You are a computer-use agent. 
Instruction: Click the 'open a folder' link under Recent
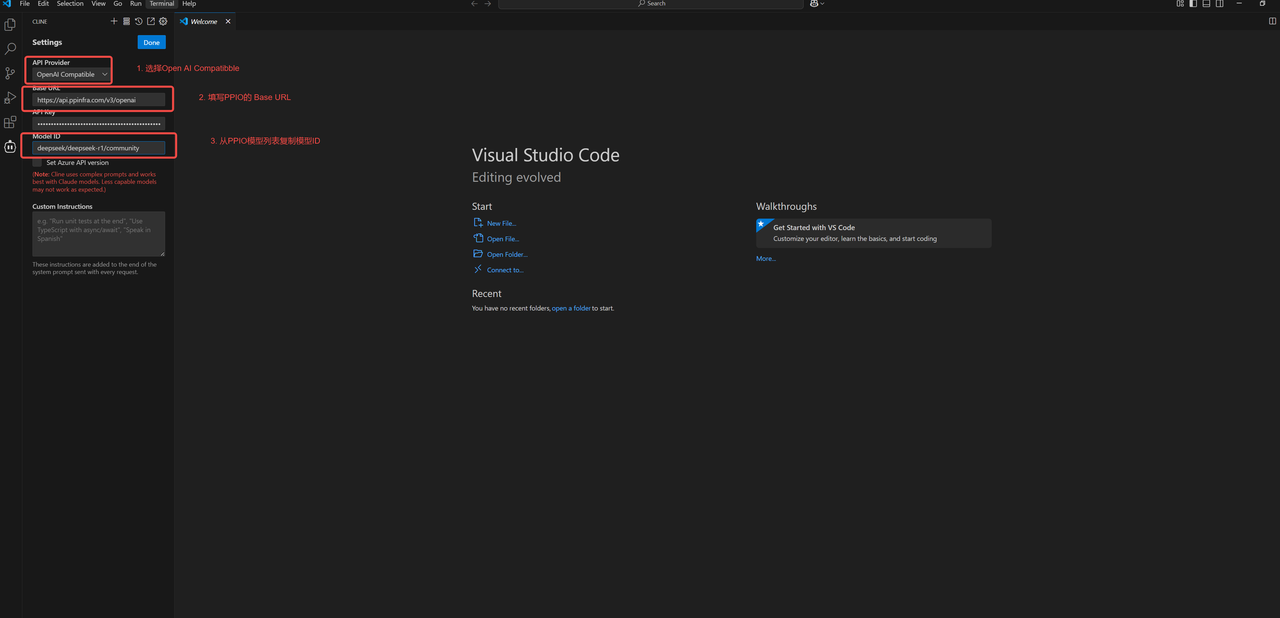tap(571, 308)
